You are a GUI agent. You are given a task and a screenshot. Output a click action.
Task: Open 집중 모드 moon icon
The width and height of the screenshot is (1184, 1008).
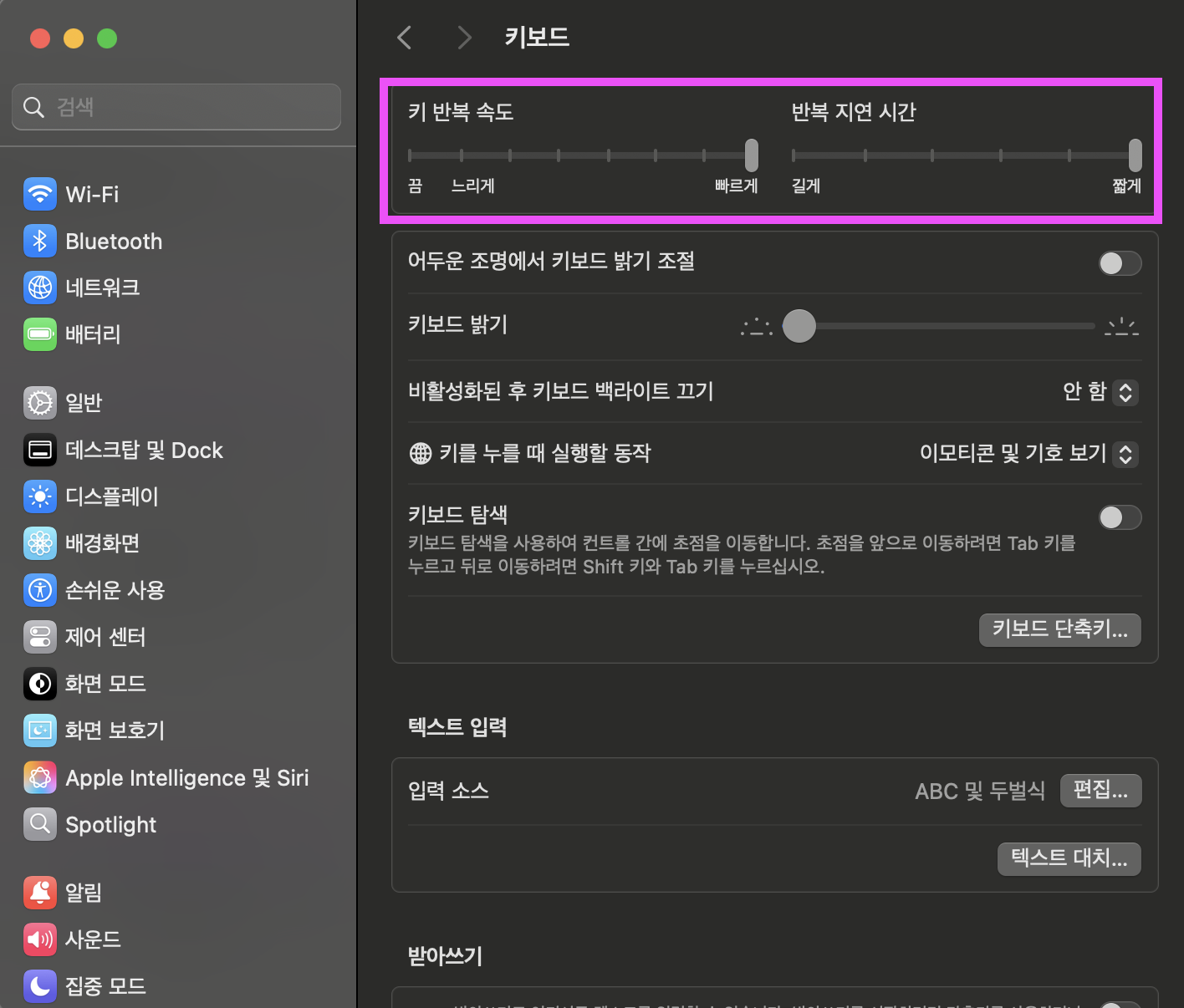pos(40,986)
